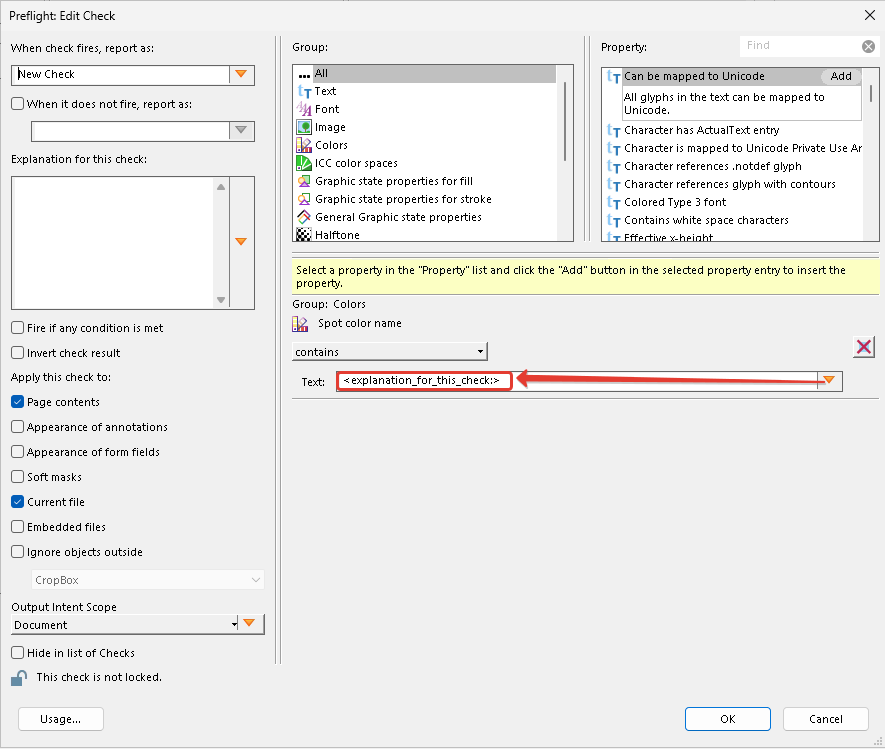
Task: Open the Usage... button
Action: coord(60,719)
